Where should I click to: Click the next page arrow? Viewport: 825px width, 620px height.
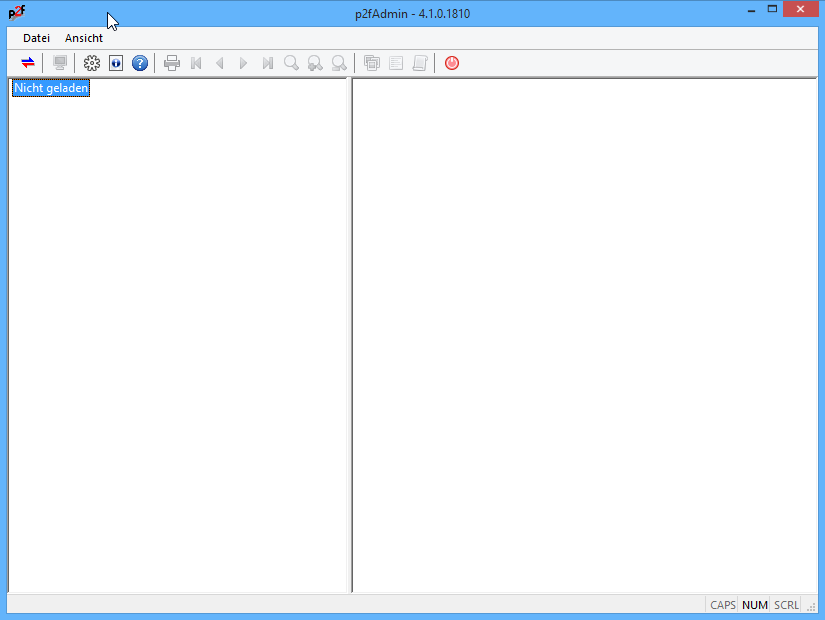(x=243, y=63)
